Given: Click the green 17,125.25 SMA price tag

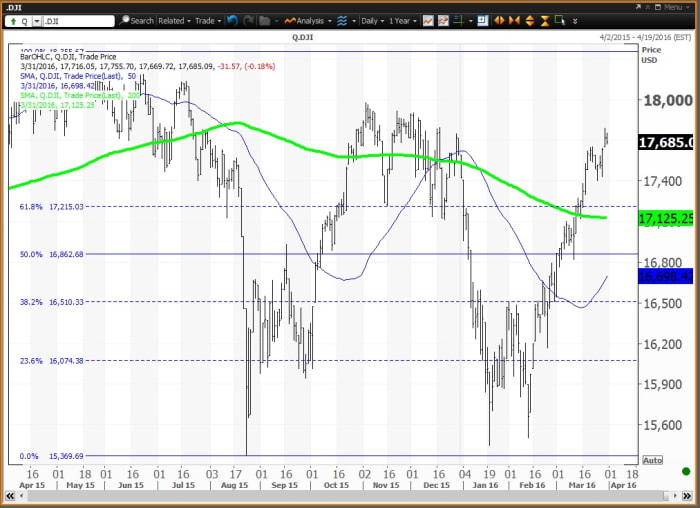Looking at the screenshot, I should tap(666, 219).
